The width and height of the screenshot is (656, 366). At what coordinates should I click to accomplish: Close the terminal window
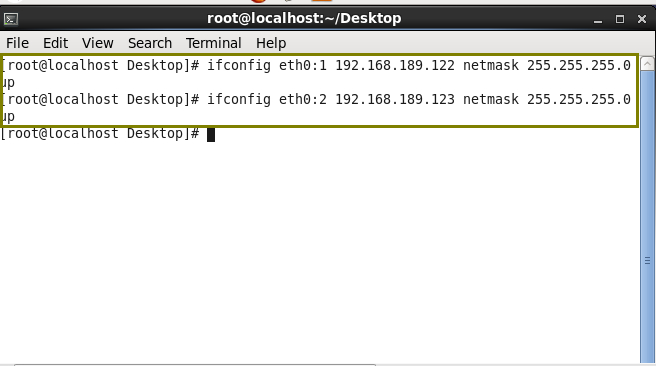tap(642, 19)
